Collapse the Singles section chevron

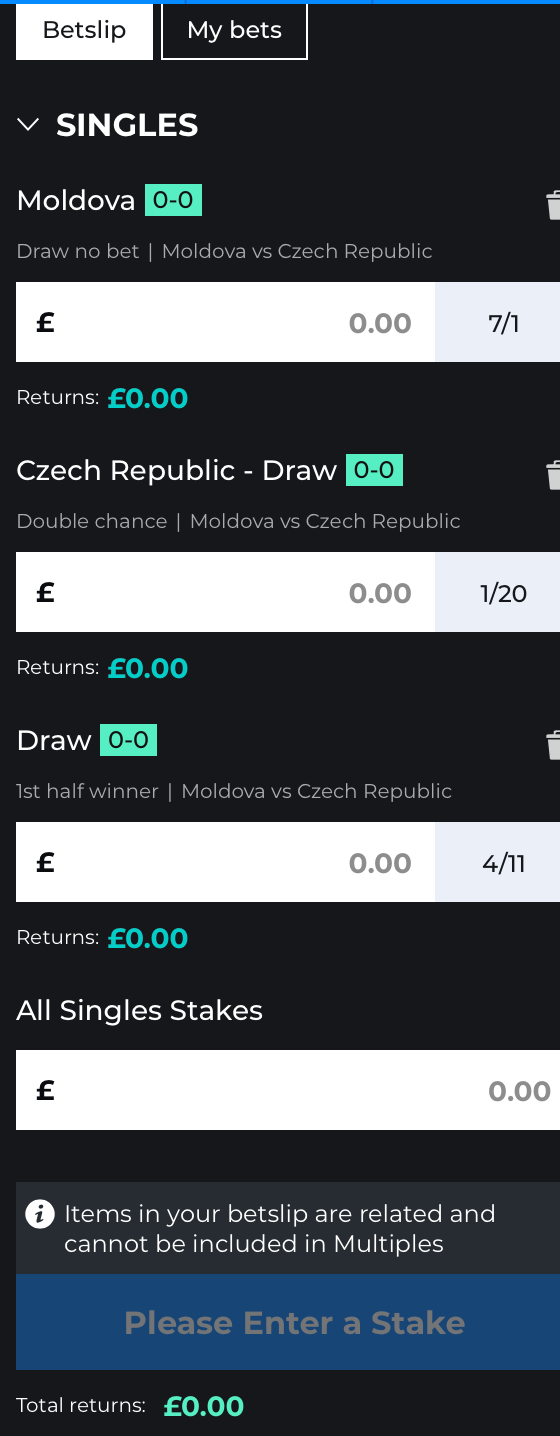28,125
